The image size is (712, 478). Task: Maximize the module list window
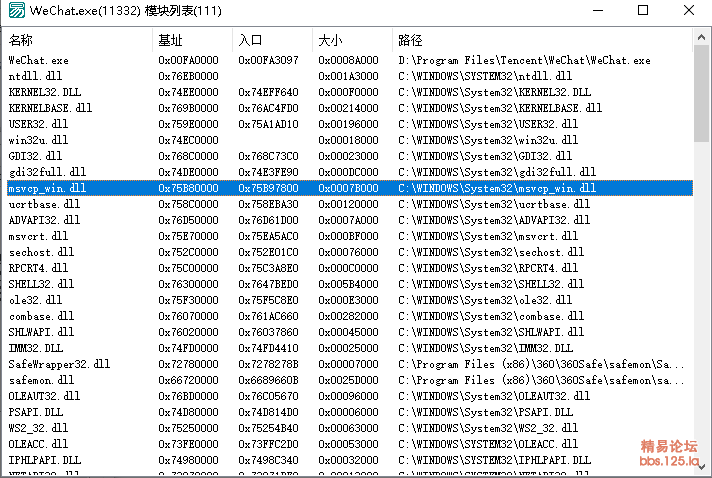click(643, 10)
